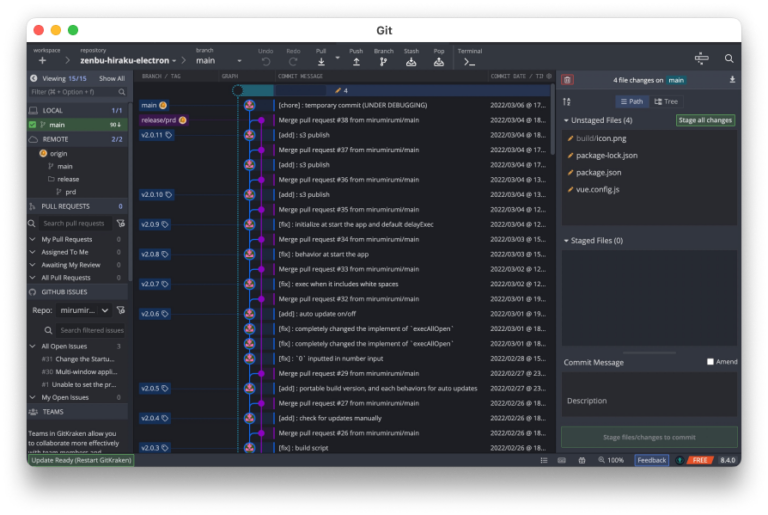This screenshot has height=515, width=768.
Task: Click the Search filtered issues field
Action: (91, 330)
